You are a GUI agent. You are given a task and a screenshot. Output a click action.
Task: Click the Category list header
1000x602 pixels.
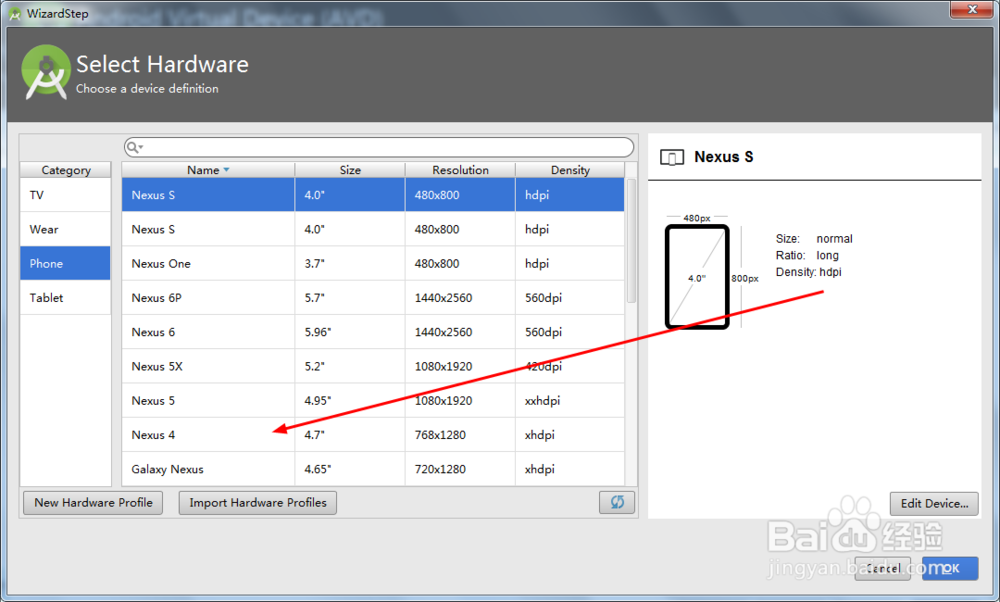point(66,170)
